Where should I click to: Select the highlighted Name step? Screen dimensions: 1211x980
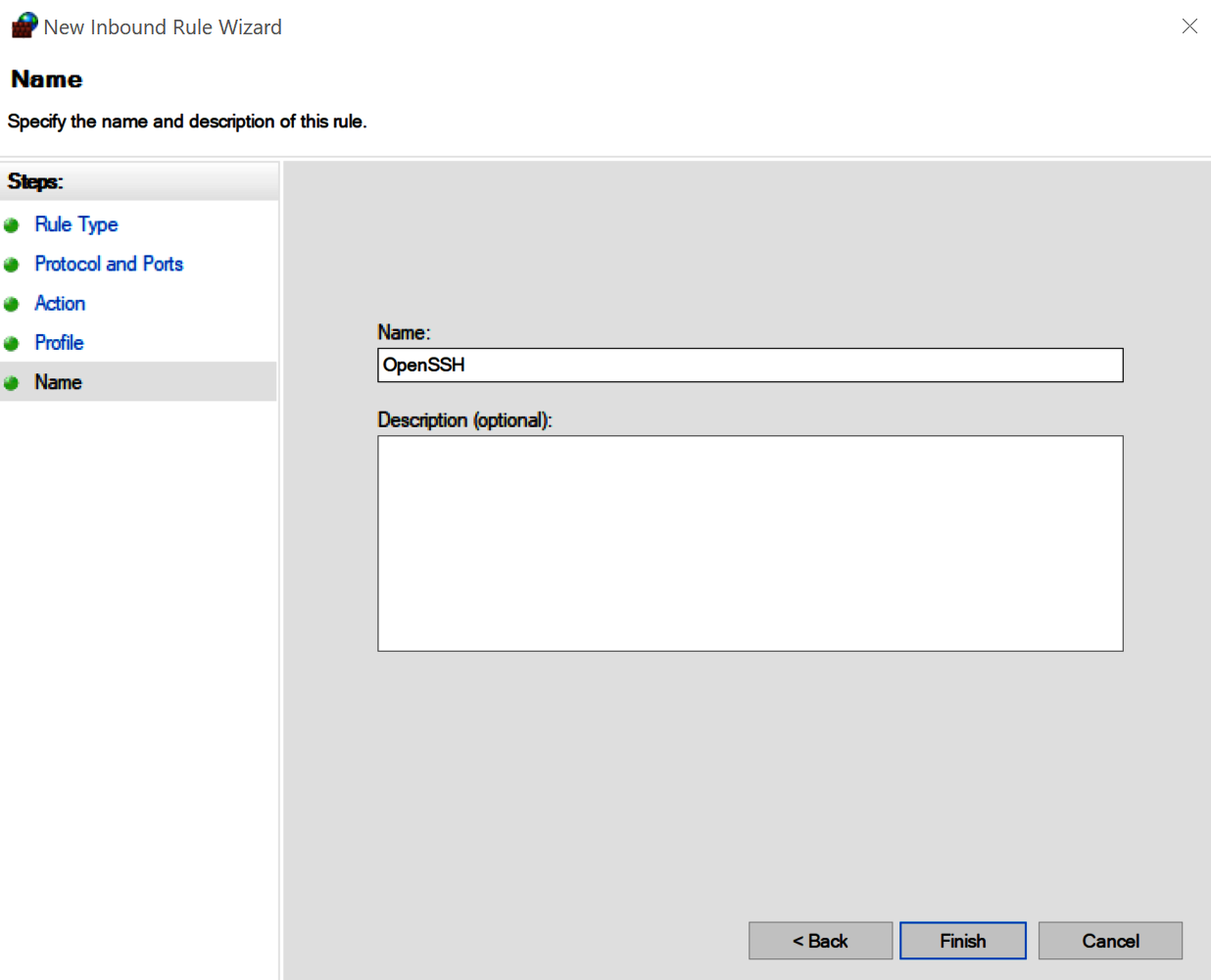pyautogui.click(x=57, y=382)
